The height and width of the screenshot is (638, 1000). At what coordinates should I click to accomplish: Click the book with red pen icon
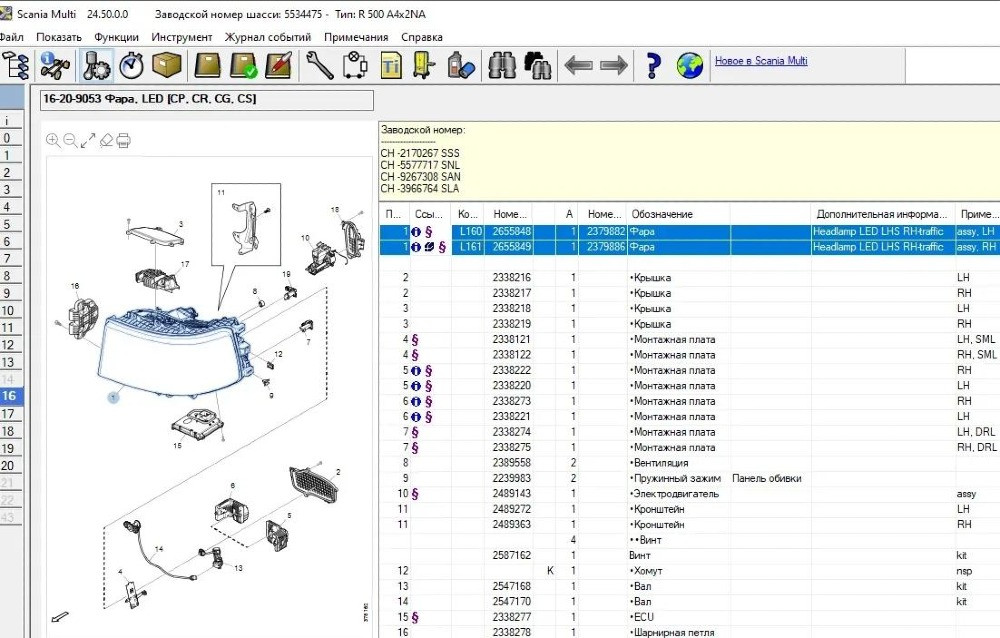pos(279,65)
